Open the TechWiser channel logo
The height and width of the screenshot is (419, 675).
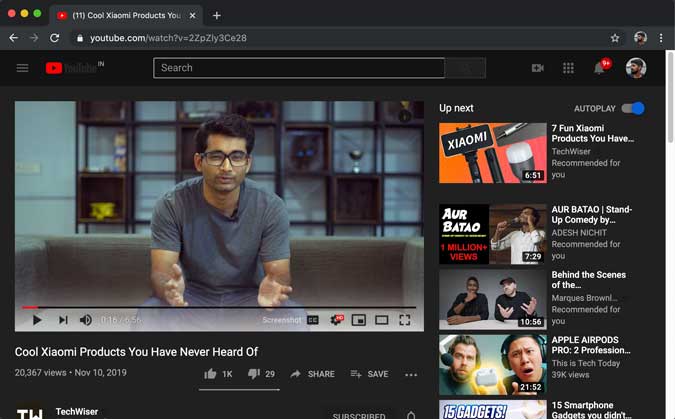click(29, 413)
